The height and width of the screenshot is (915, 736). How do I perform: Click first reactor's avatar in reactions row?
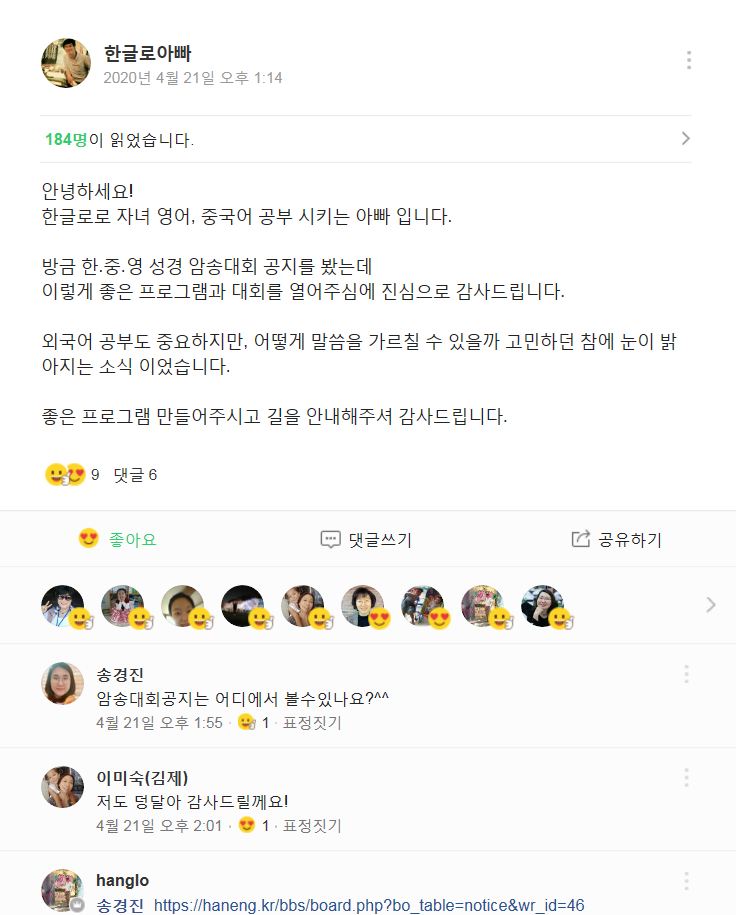pos(62,605)
